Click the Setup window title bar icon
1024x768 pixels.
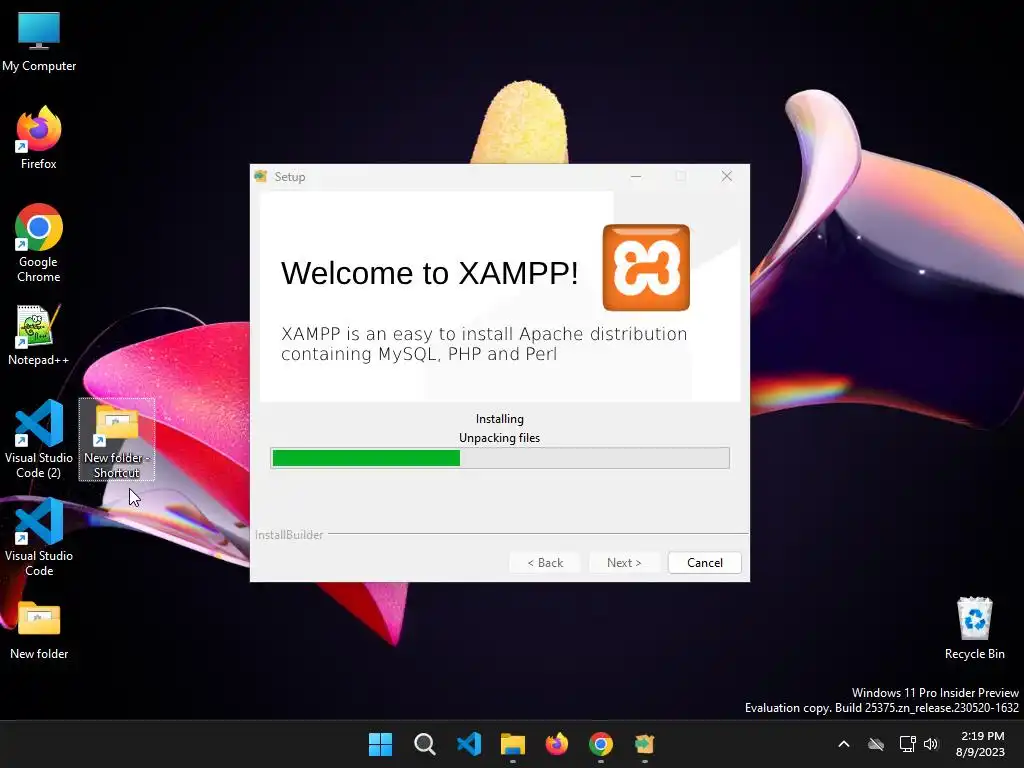pyautogui.click(x=261, y=176)
